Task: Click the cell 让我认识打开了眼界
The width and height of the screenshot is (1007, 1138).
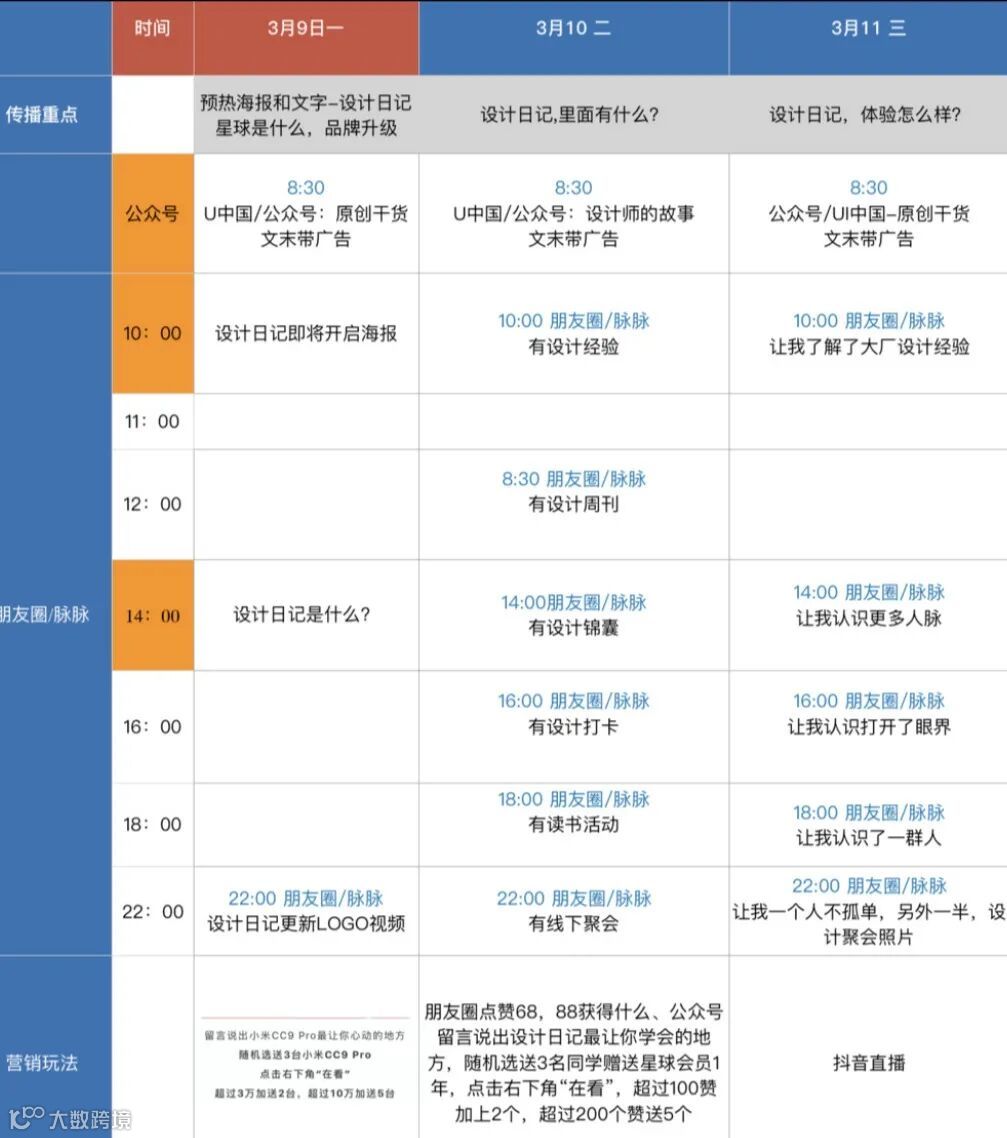Action: pyautogui.click(x=868, y=726)
